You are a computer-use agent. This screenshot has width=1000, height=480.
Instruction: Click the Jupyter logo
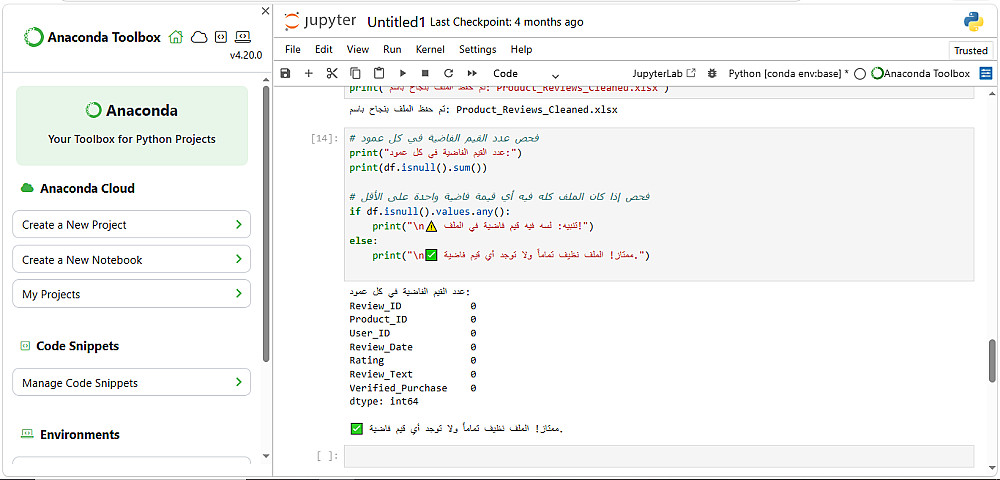320,21
